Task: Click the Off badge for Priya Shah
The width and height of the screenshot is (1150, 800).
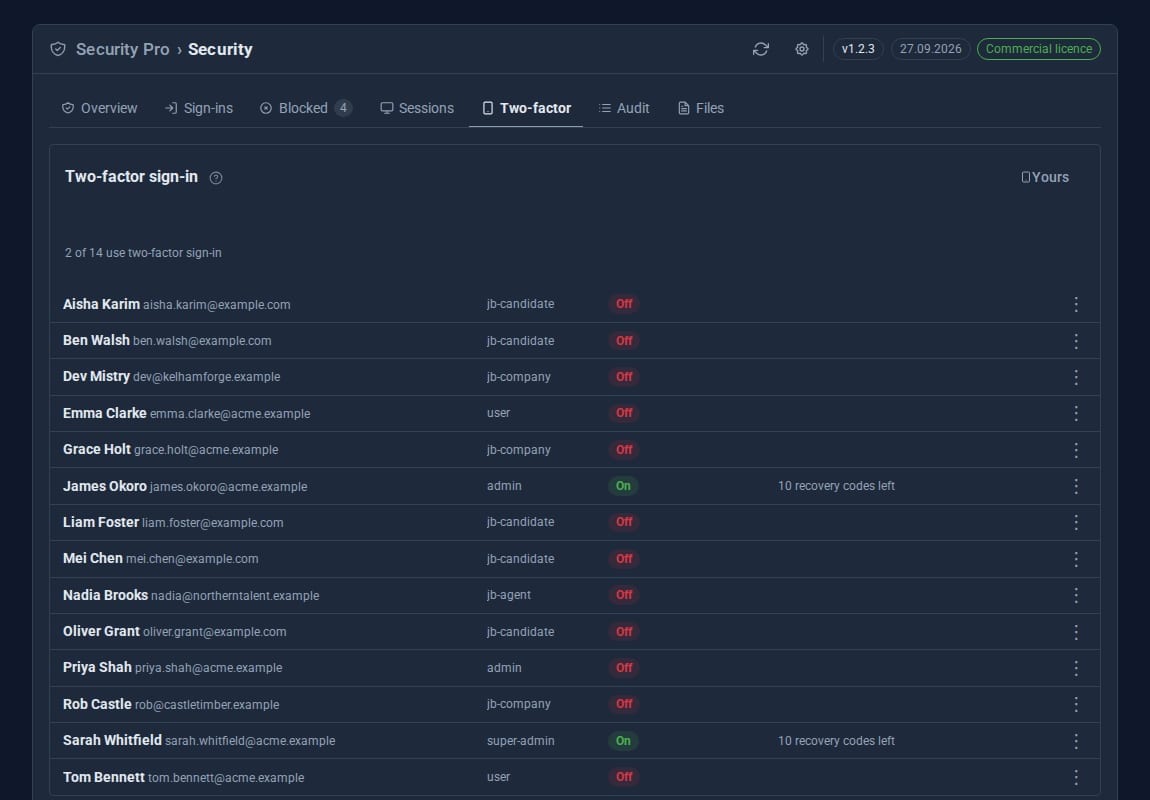Action: (x=624, y=668)
